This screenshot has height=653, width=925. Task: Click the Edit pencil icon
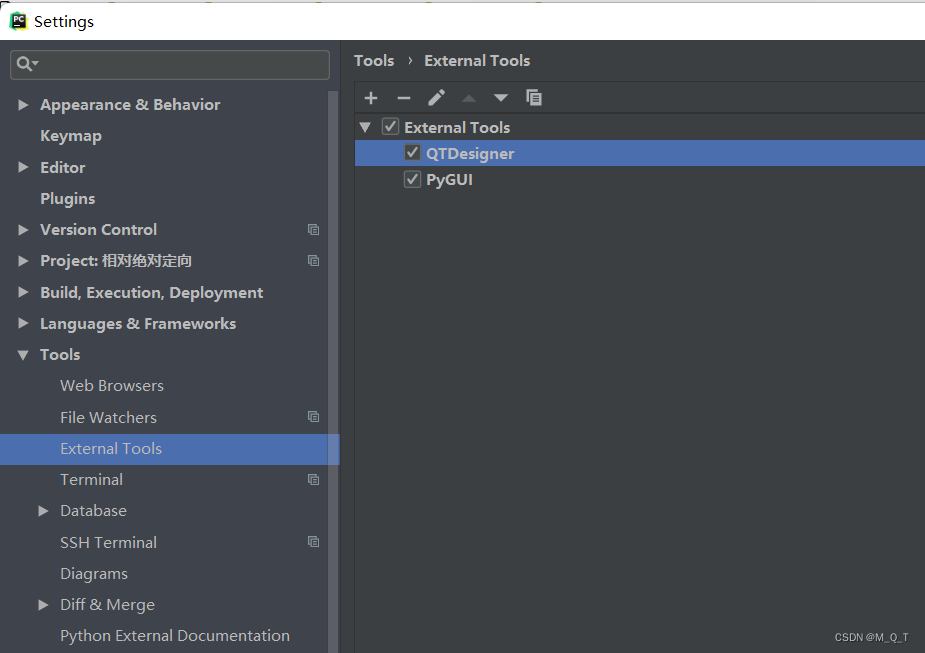click(x=436, y=98)
